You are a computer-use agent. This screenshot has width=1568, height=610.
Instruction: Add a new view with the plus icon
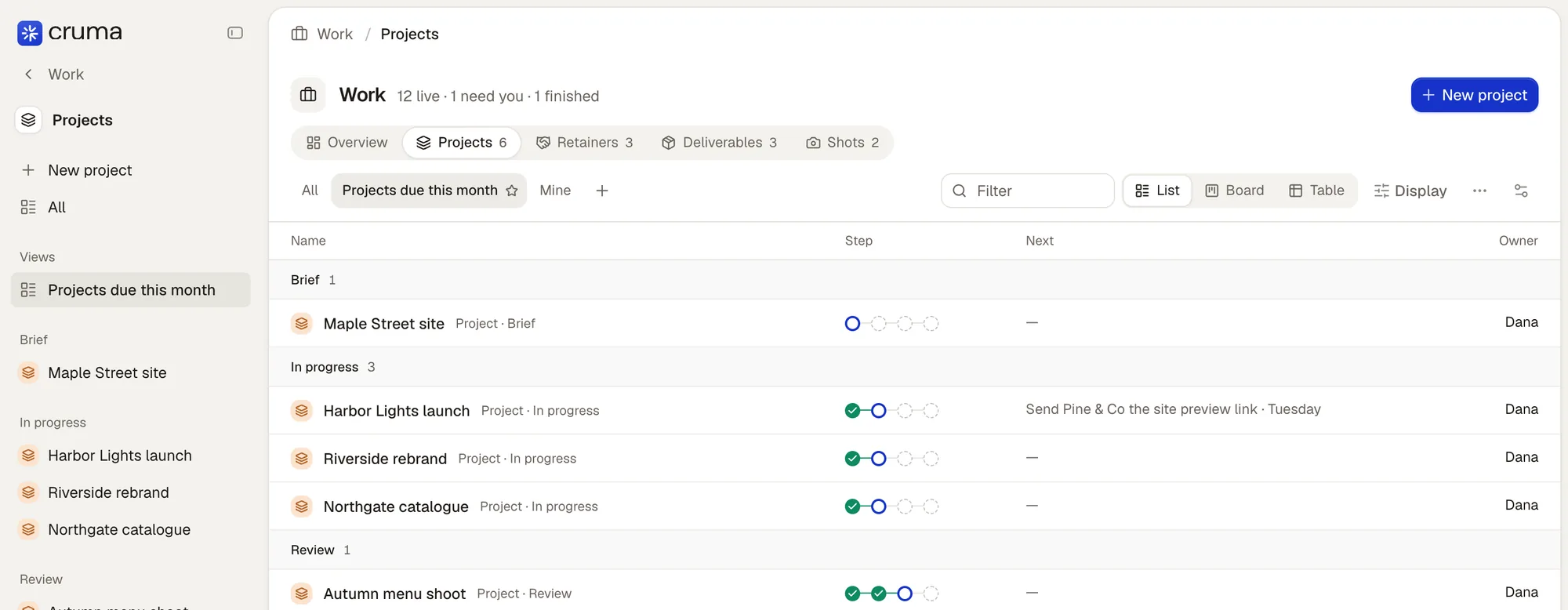tap(602, 191)
